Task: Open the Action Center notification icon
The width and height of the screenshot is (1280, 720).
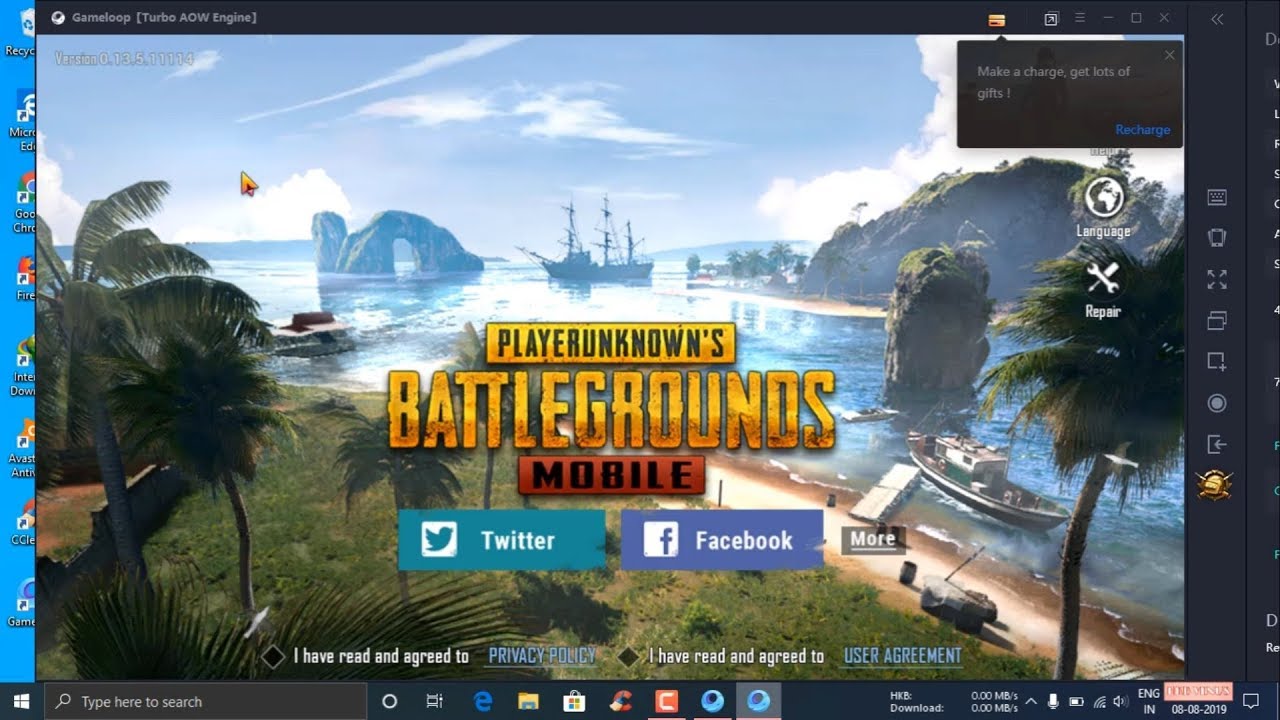Action: (x=1250, y=701)
